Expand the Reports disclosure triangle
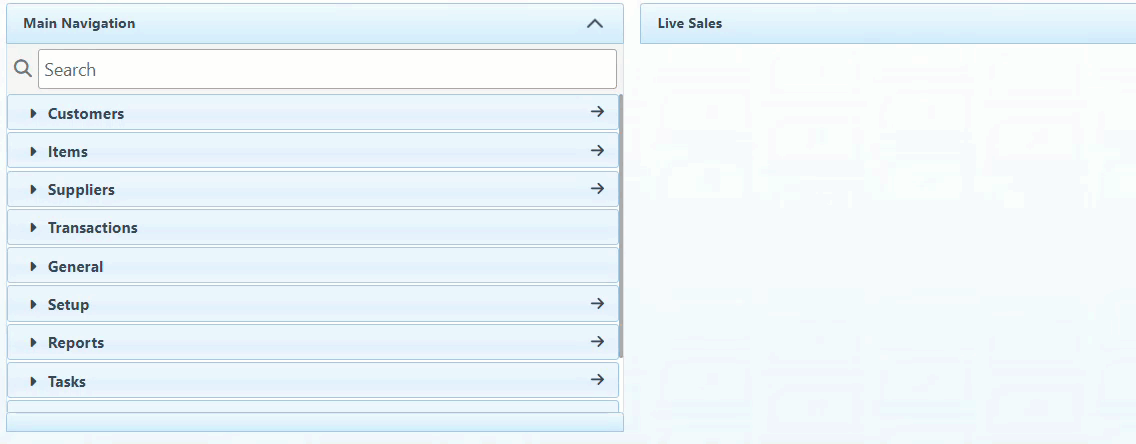Screen dimensions: 1136x444 33,343
